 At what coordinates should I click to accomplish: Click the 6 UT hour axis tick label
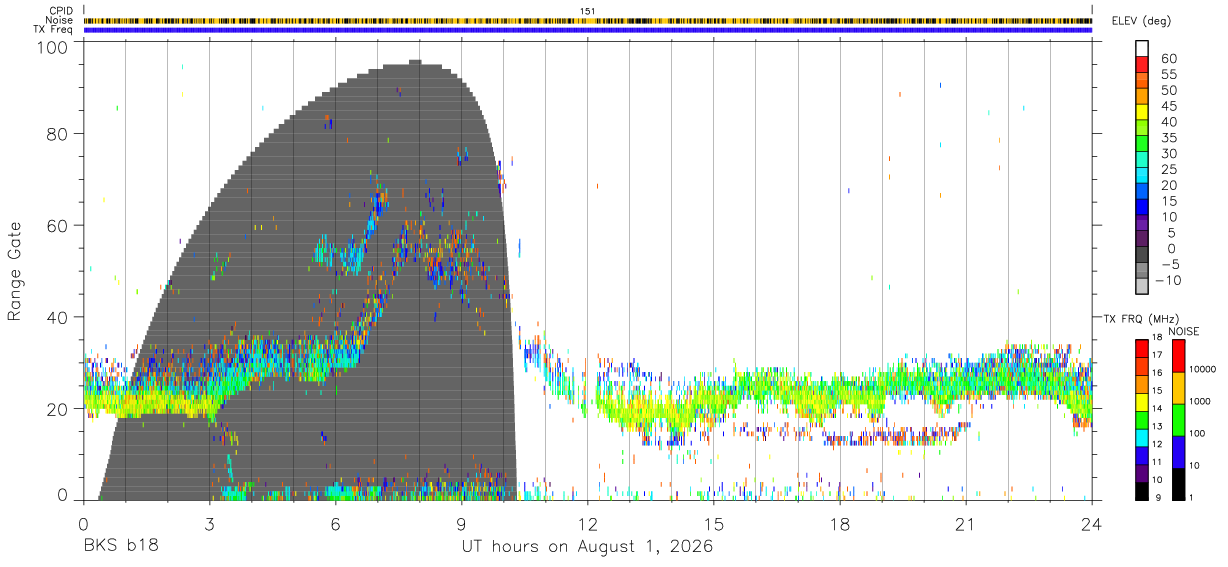pyautogui.click(x=336, y=524)
